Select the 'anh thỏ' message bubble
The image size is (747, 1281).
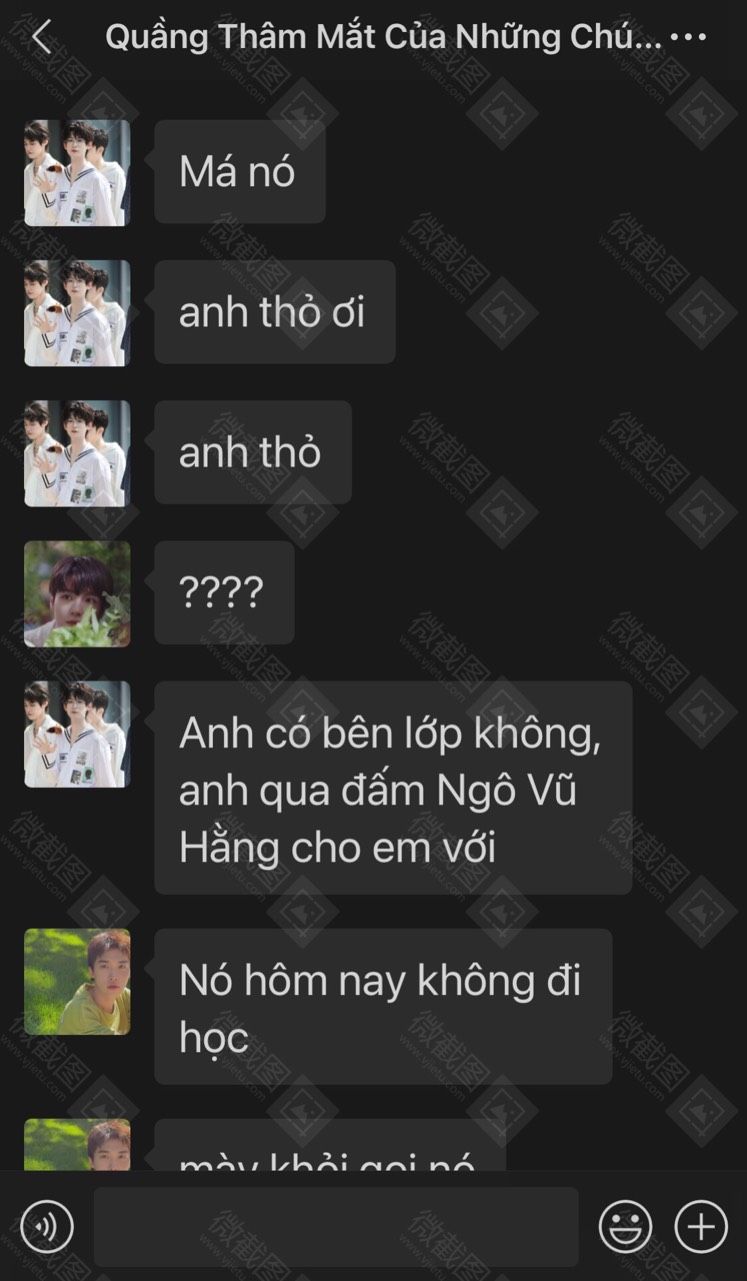click(x=253, y=452)
